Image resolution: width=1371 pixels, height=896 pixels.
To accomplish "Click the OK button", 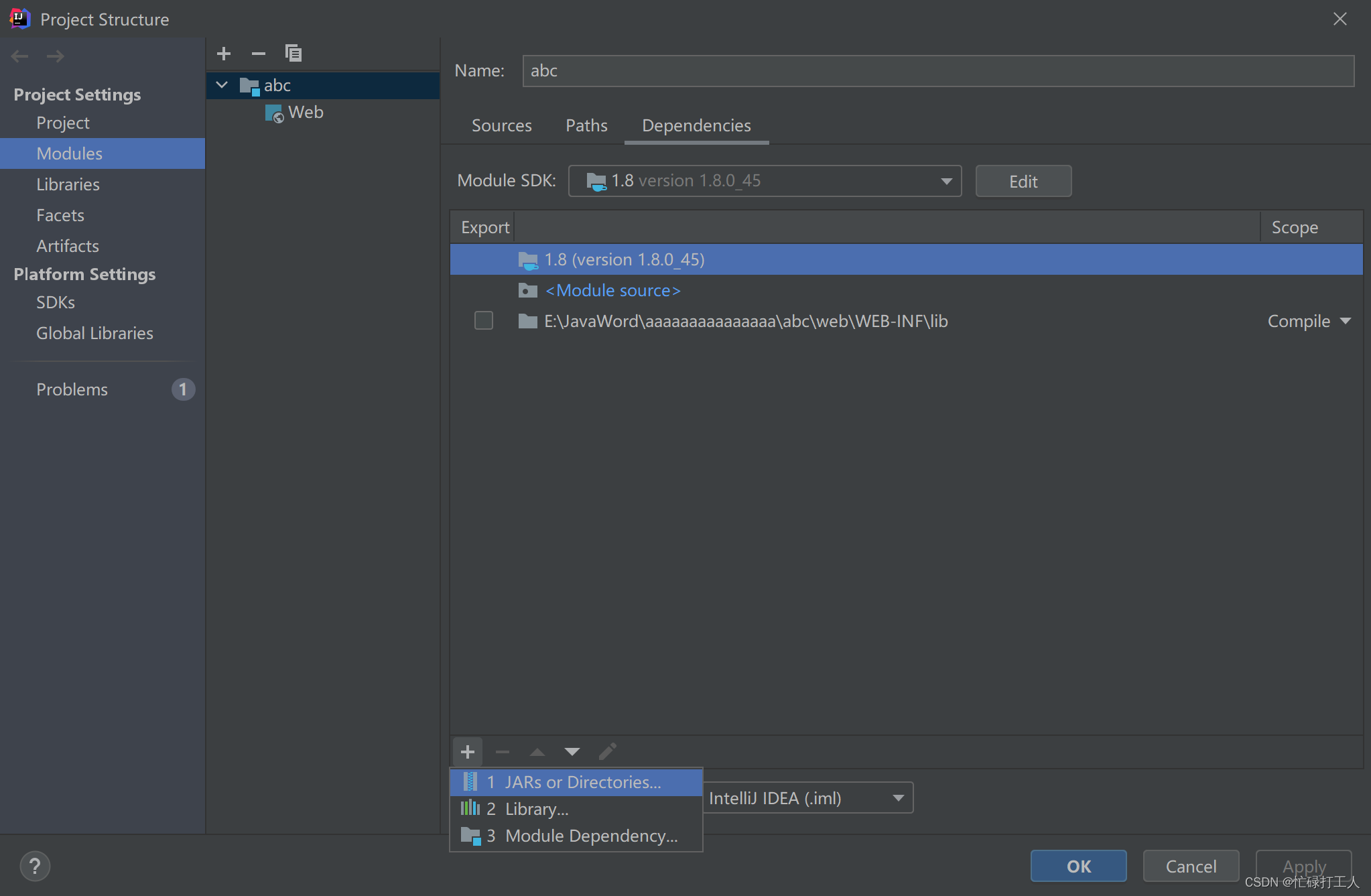I will click(x=1078, y=867).
